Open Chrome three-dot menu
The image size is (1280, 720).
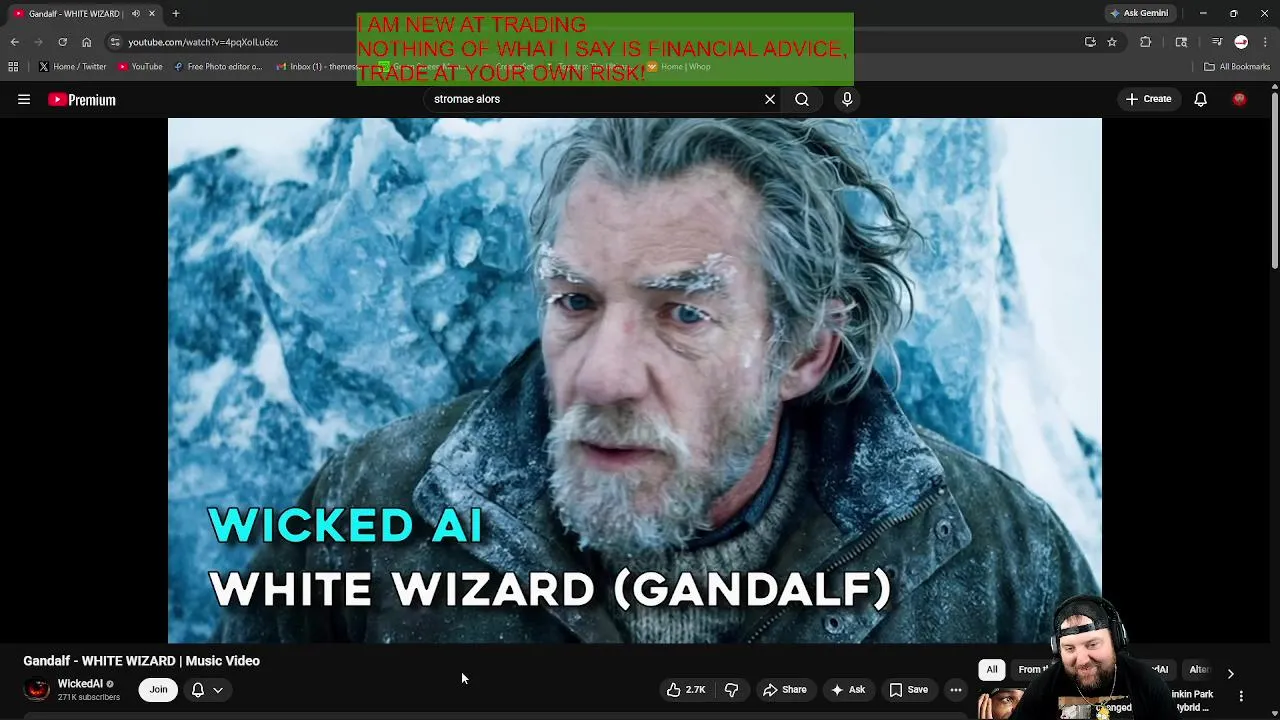(1265, 42)
